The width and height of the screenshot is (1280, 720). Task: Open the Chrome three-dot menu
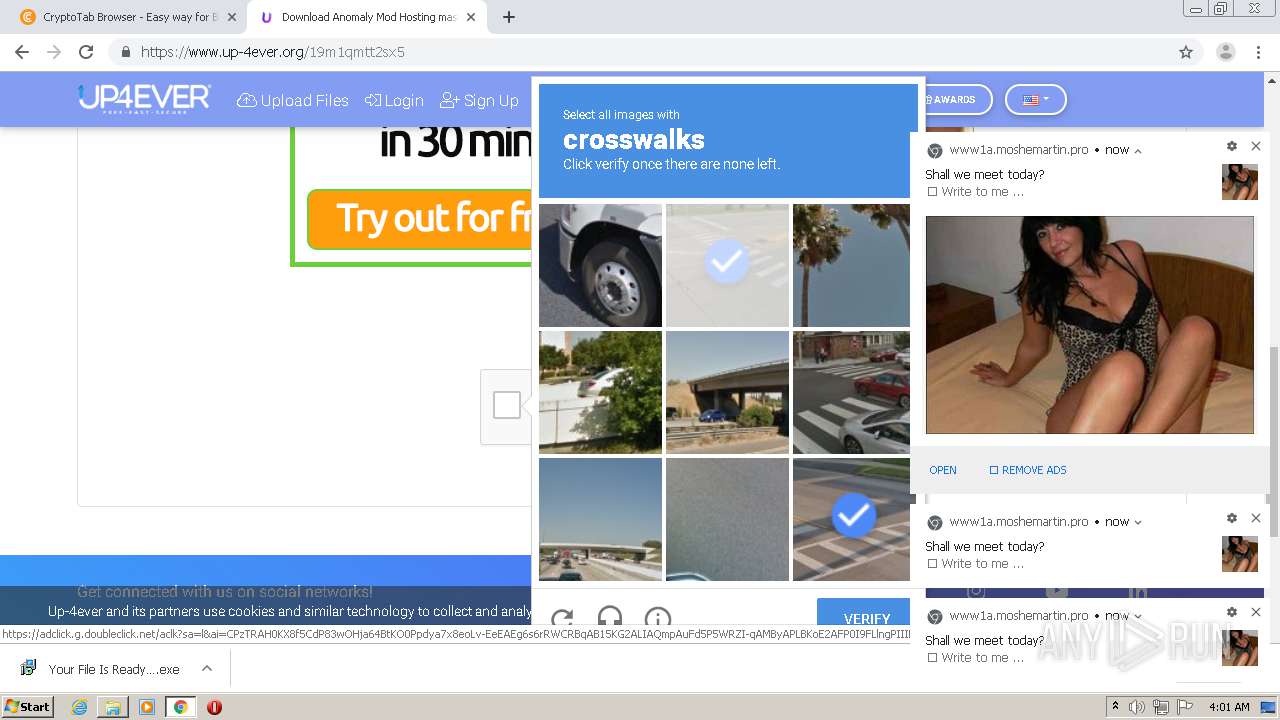pos(1258,52)
